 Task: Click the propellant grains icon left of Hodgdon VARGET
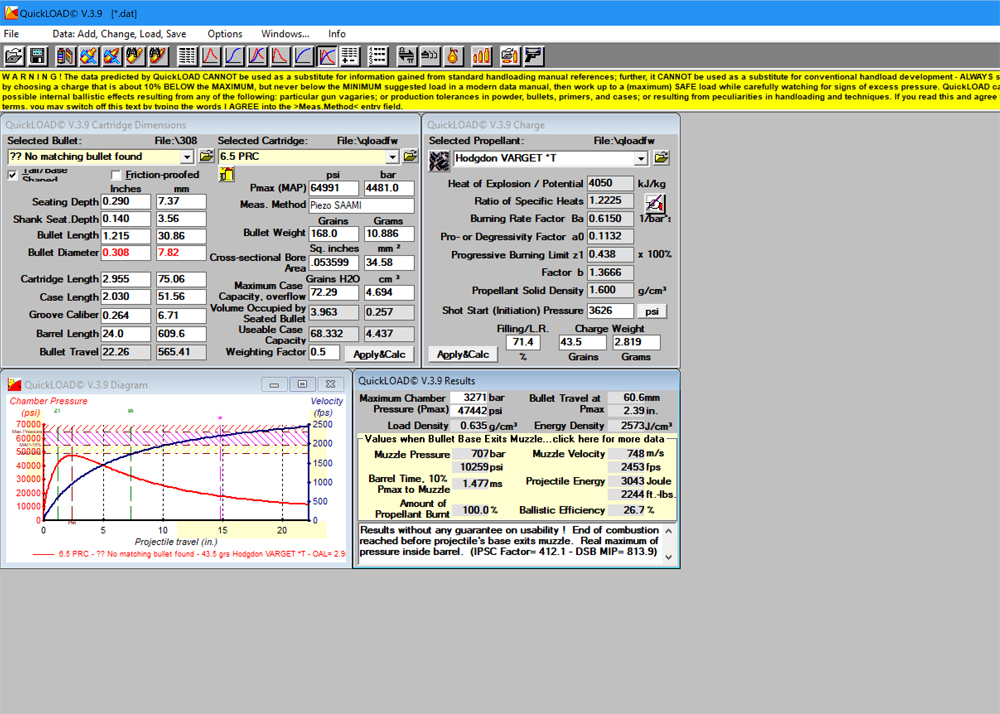(439, 161)
